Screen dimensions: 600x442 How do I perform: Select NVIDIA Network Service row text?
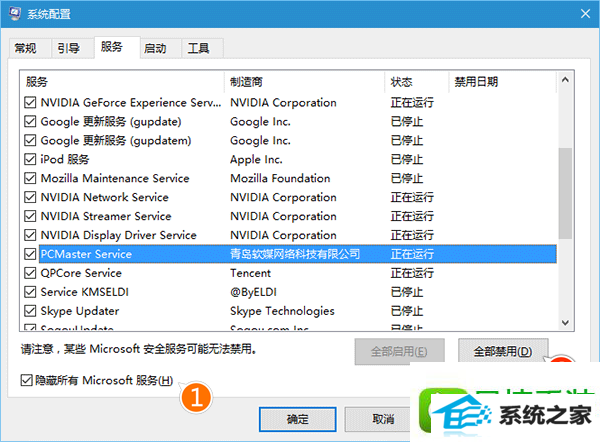(x=104, y=197)
